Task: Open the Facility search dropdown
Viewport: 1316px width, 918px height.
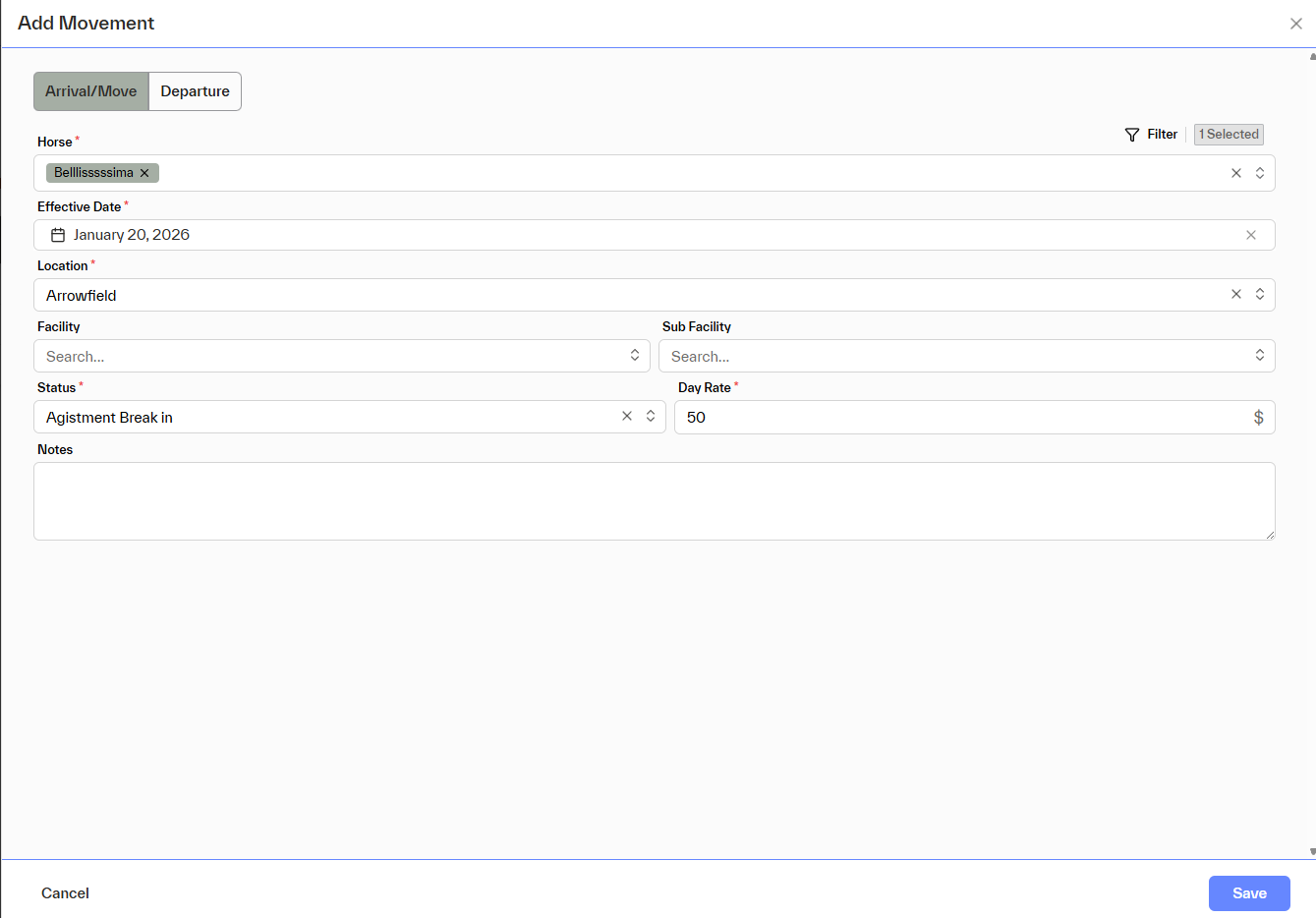Action: pos(635,356)
